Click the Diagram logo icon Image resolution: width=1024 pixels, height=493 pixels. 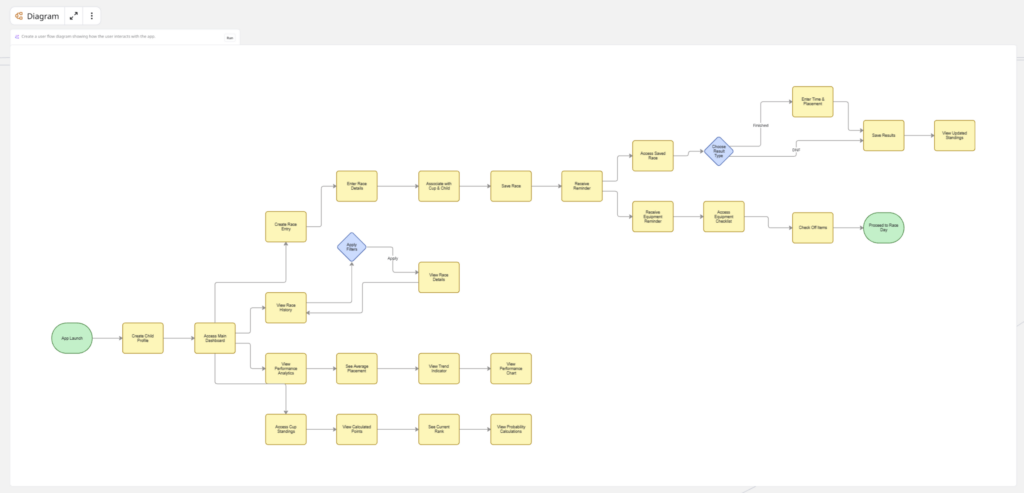pyautogui.click(x=19, y=16)
